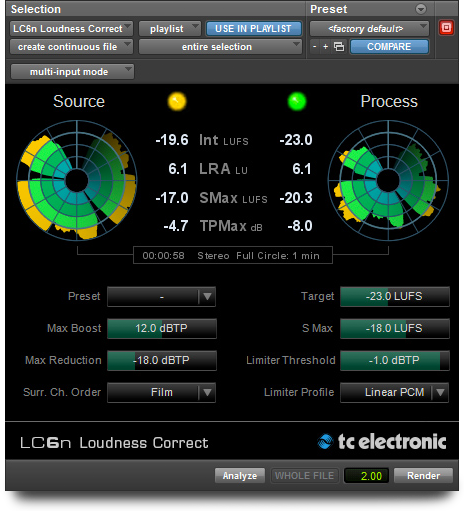Click the green Process status indicator

(x=297, y=101)
